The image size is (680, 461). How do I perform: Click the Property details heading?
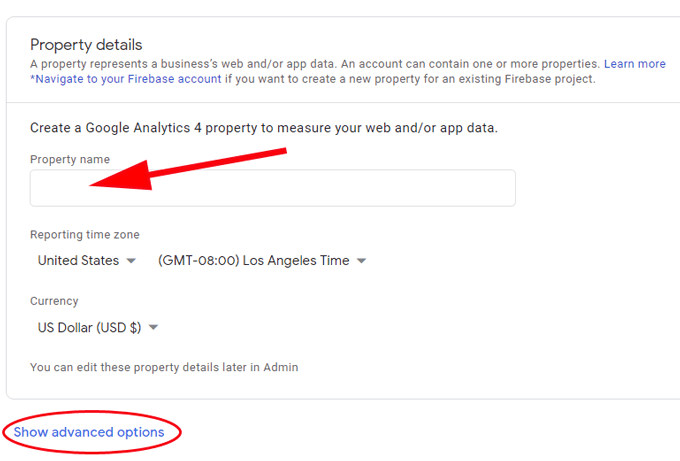[86, 44]
